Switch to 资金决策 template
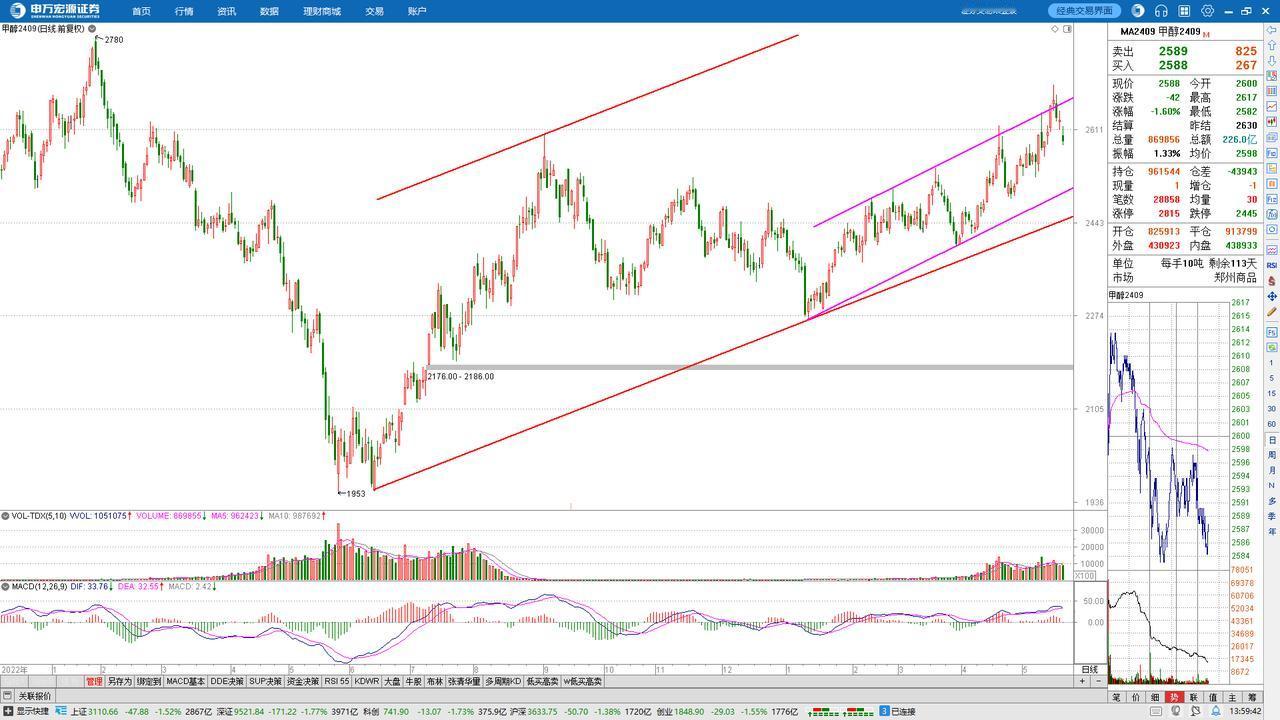 pyautogui.click(x=303, y=681)
